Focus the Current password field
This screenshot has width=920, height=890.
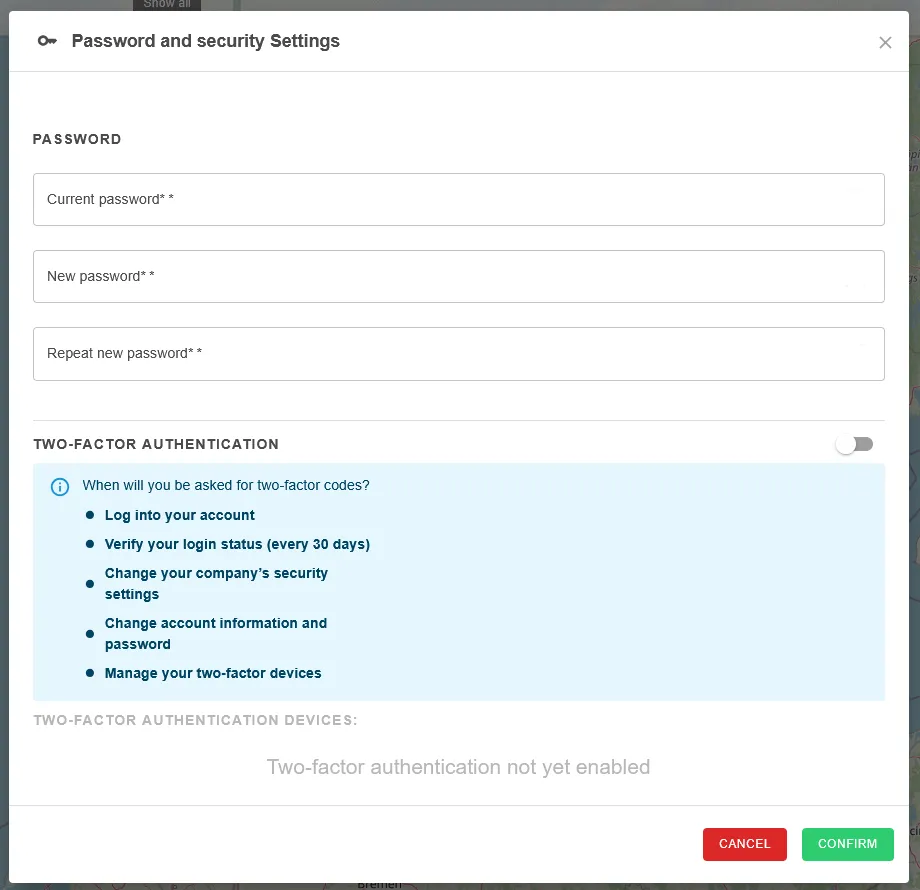459,199
